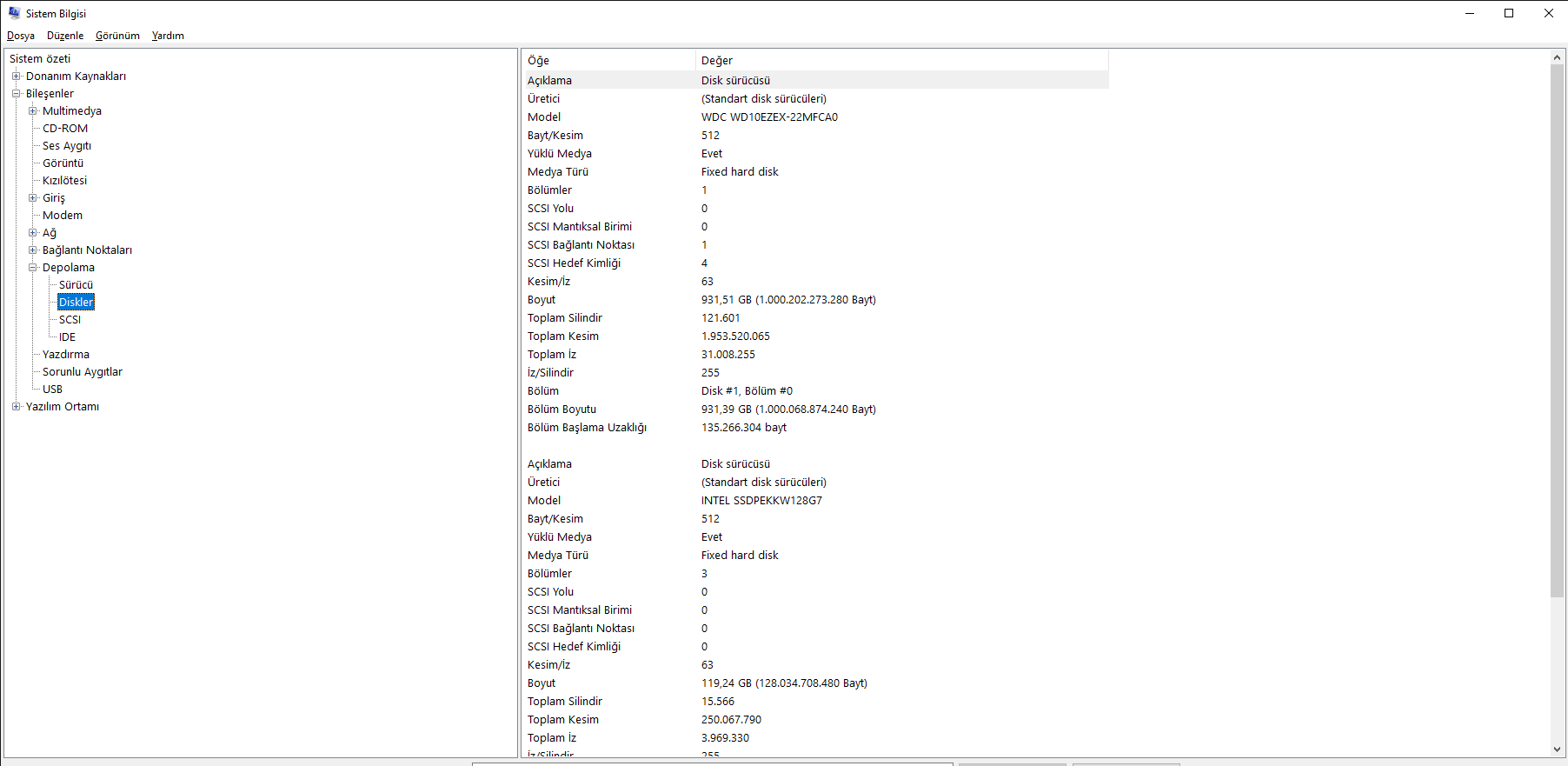Minimize the Sistem Bilgisi window
1568x766 pixels.
(1470, 13)
